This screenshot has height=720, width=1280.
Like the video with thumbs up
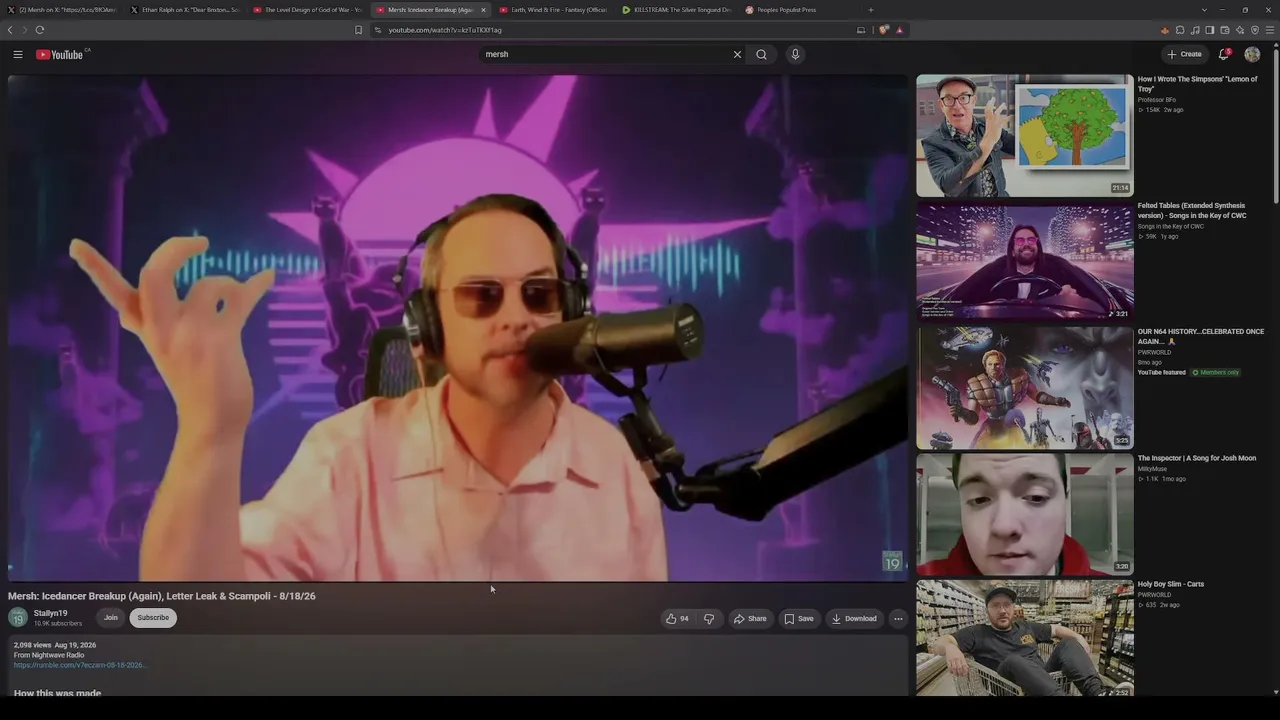pyautogui.click(x=677, y=618)
